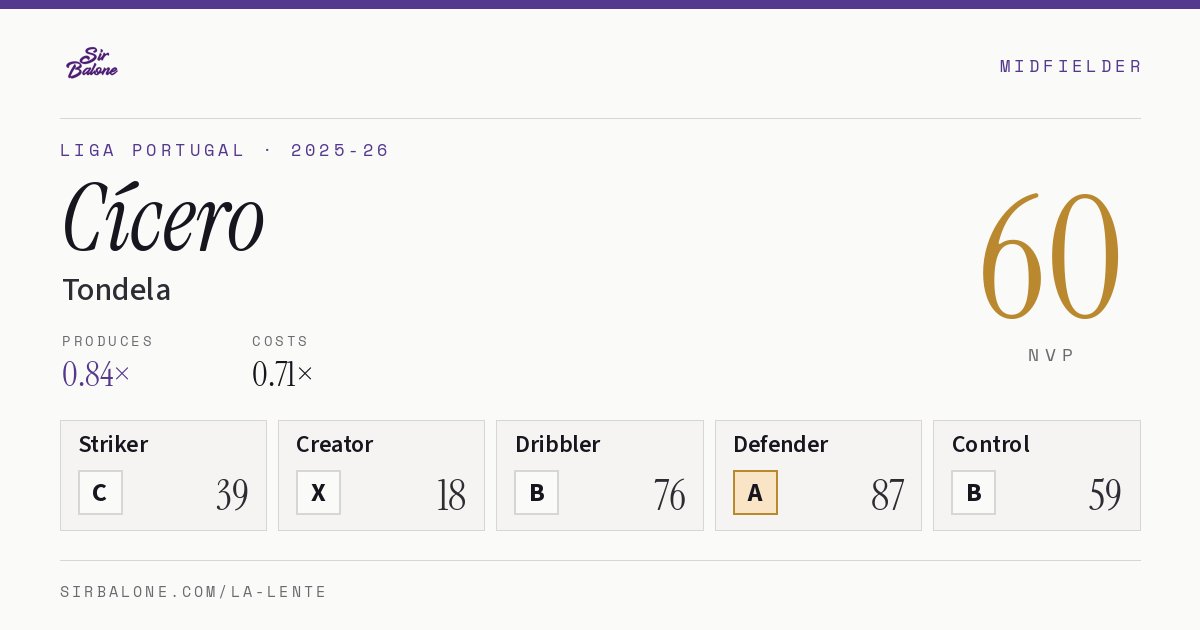1200x630 pixels.
Task: Click the Sir Balone logo
Action: tap(92, 63)
